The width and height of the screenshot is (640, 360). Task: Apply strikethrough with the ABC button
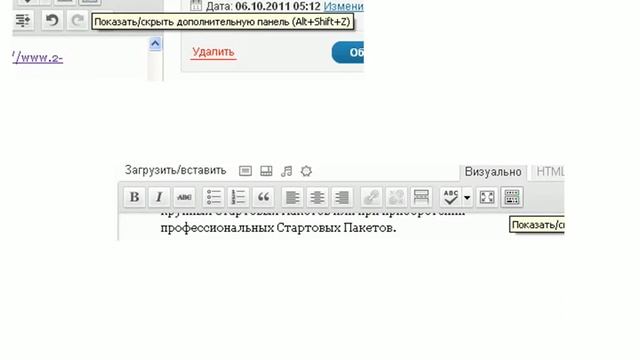[x=184, y=197]
